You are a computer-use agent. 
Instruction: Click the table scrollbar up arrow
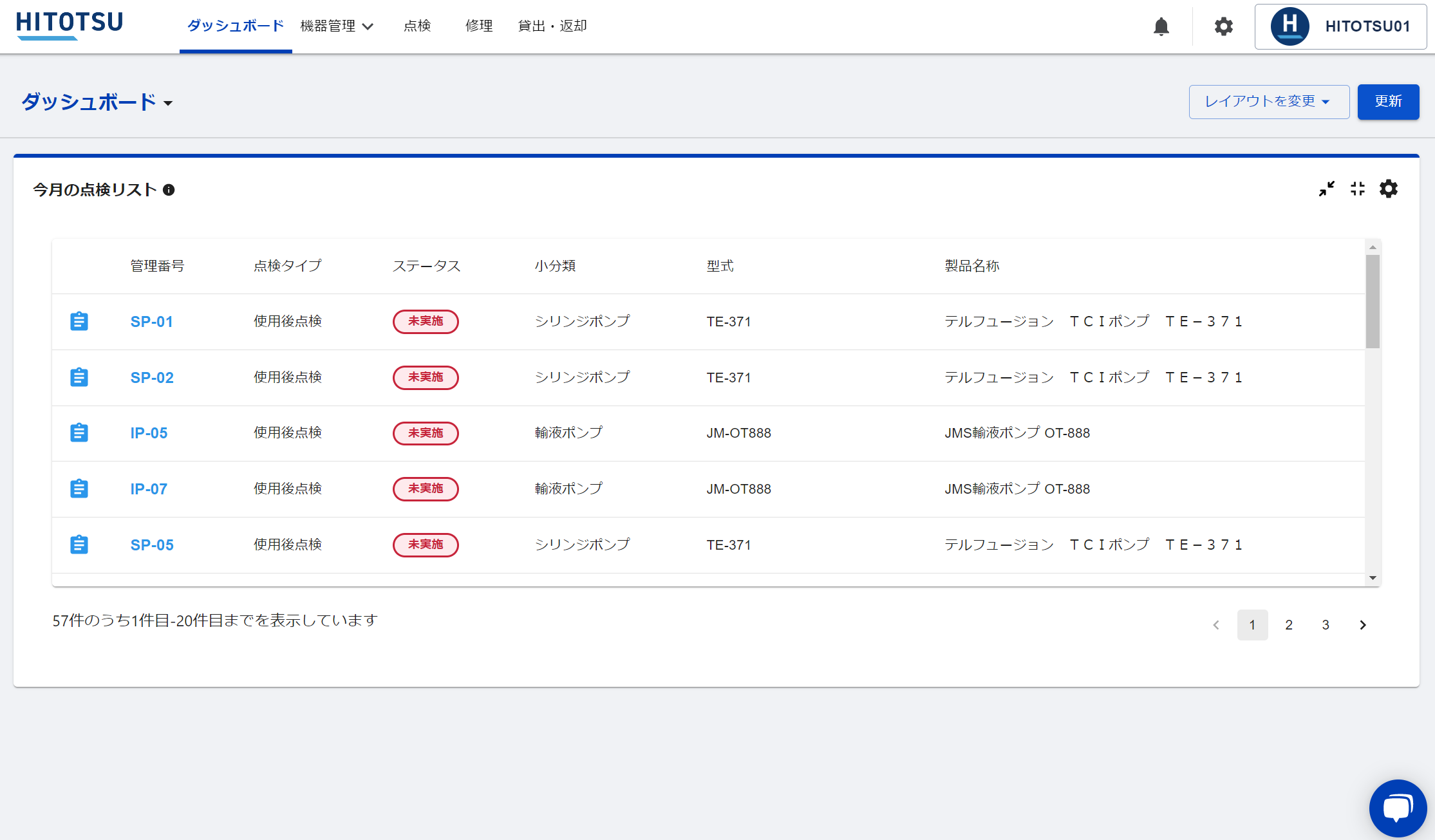[1373, 247]
